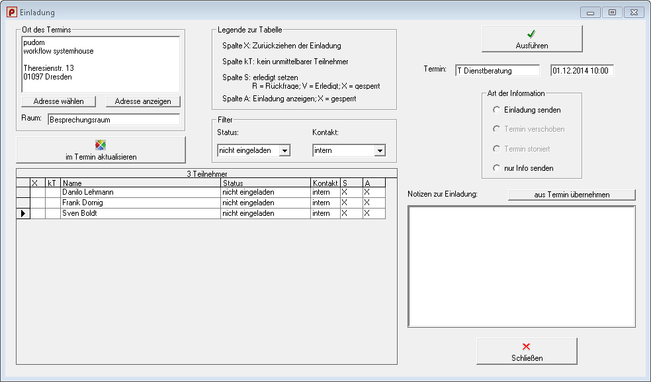Click the address text box with 'pudom'

(x=100, y=64)
